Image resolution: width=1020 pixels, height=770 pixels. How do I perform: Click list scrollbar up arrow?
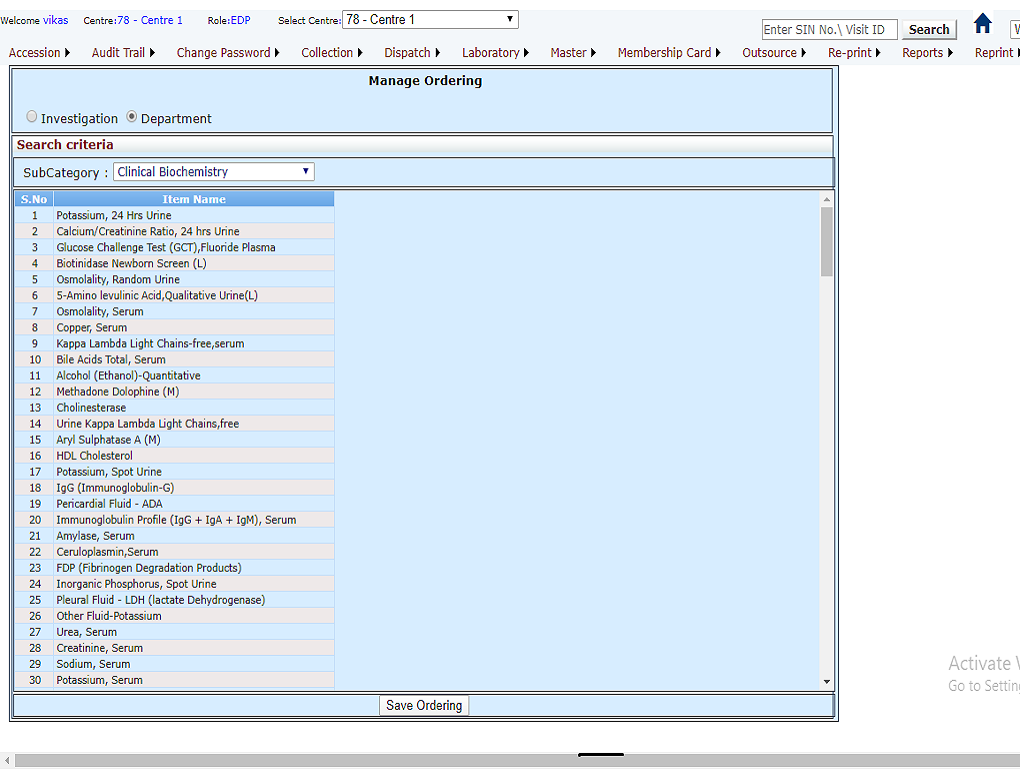coord(826,200)
